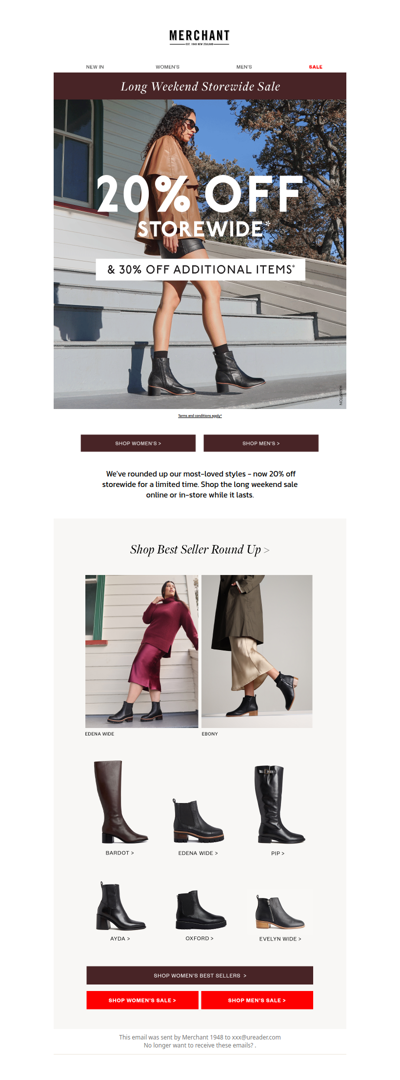Choose the brown Bardot tall boot image
This screenshot has height=1080, width=400.
120,802
